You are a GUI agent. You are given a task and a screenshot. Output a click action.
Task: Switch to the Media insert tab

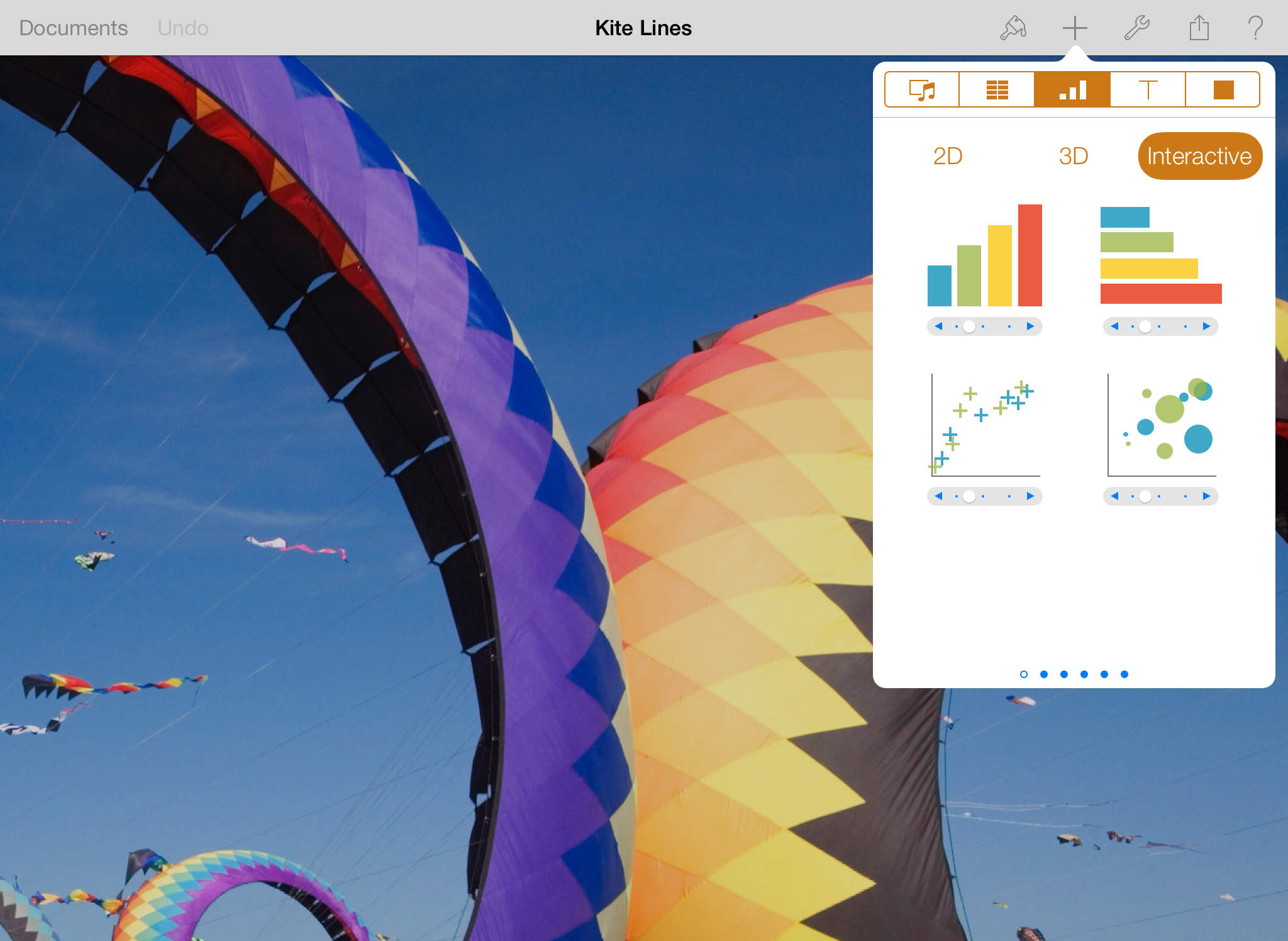pyautogui.click(x=922, y=90)
